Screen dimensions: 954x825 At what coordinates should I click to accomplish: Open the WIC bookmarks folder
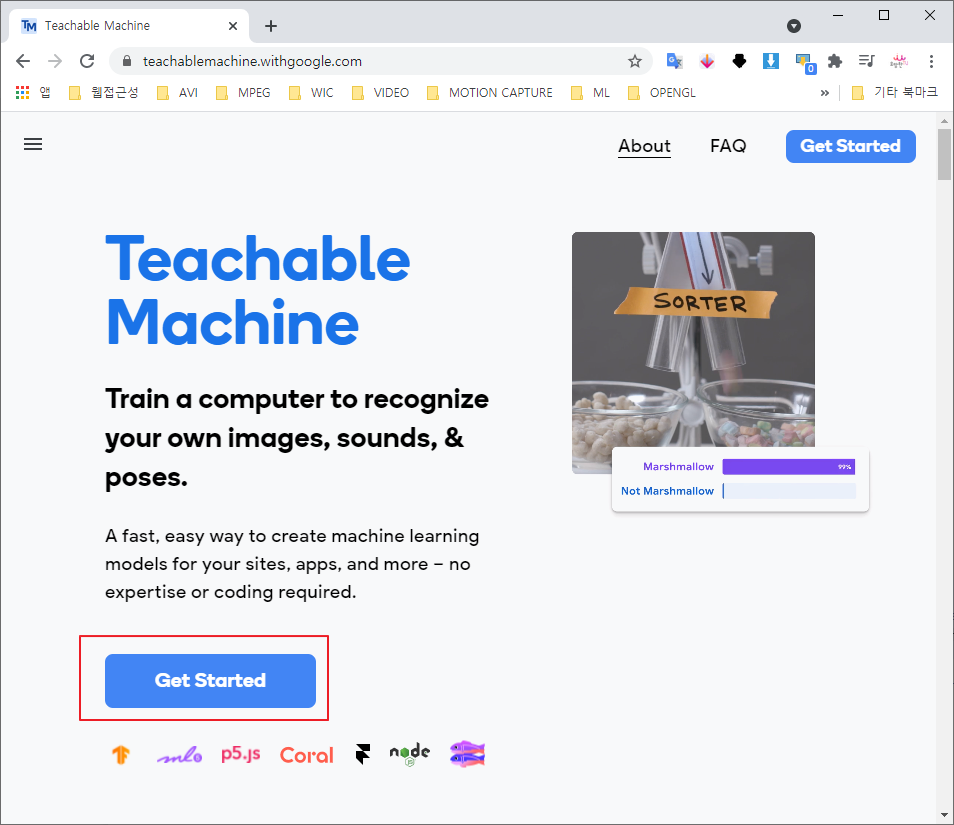(x=311, y=92)
